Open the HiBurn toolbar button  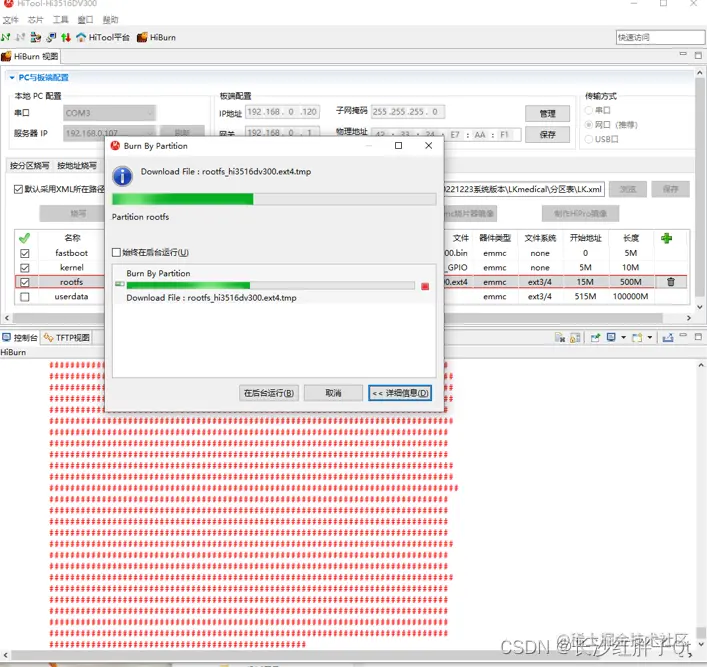[x=156, y=37]
